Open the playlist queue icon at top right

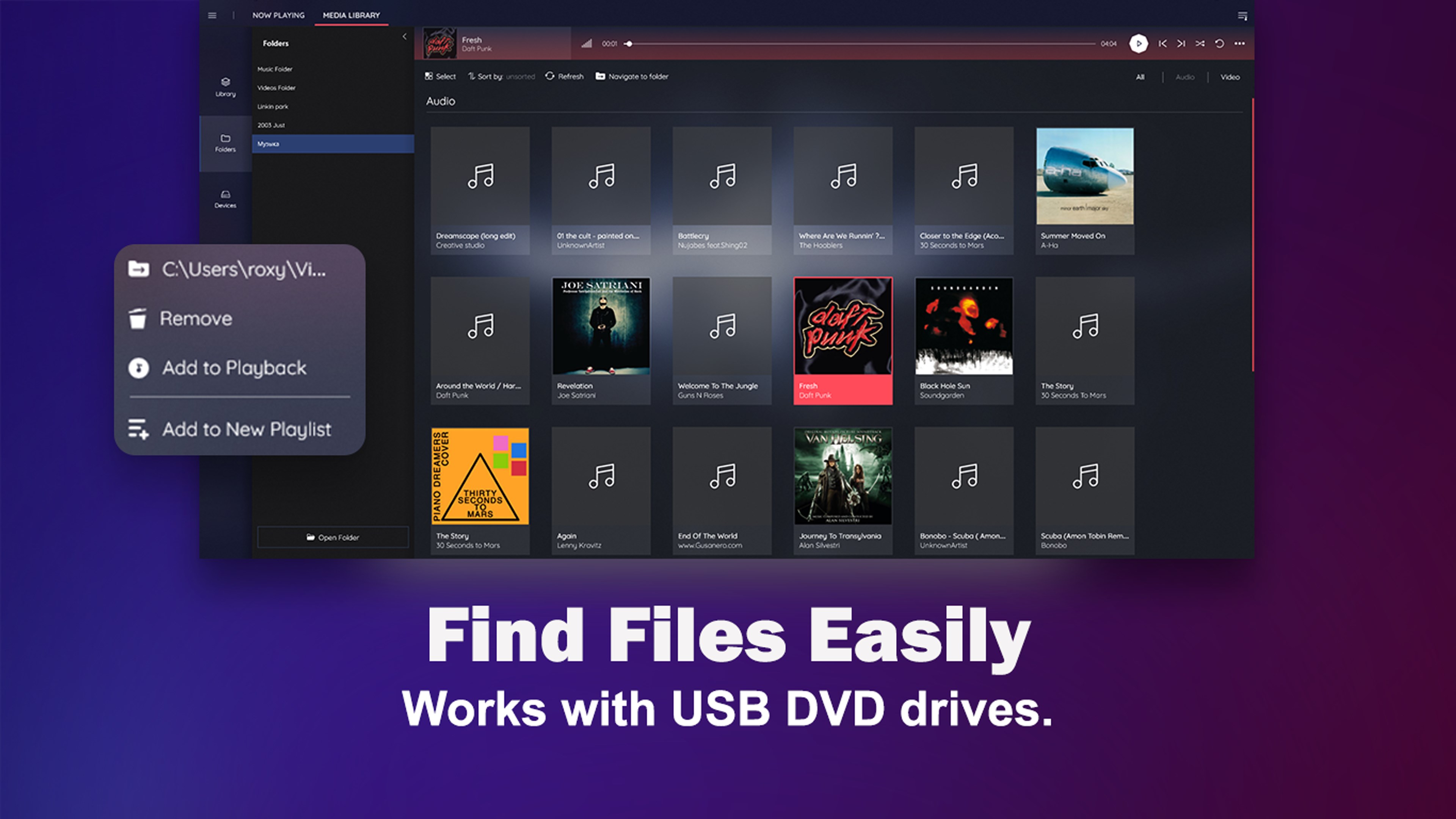1243,16
